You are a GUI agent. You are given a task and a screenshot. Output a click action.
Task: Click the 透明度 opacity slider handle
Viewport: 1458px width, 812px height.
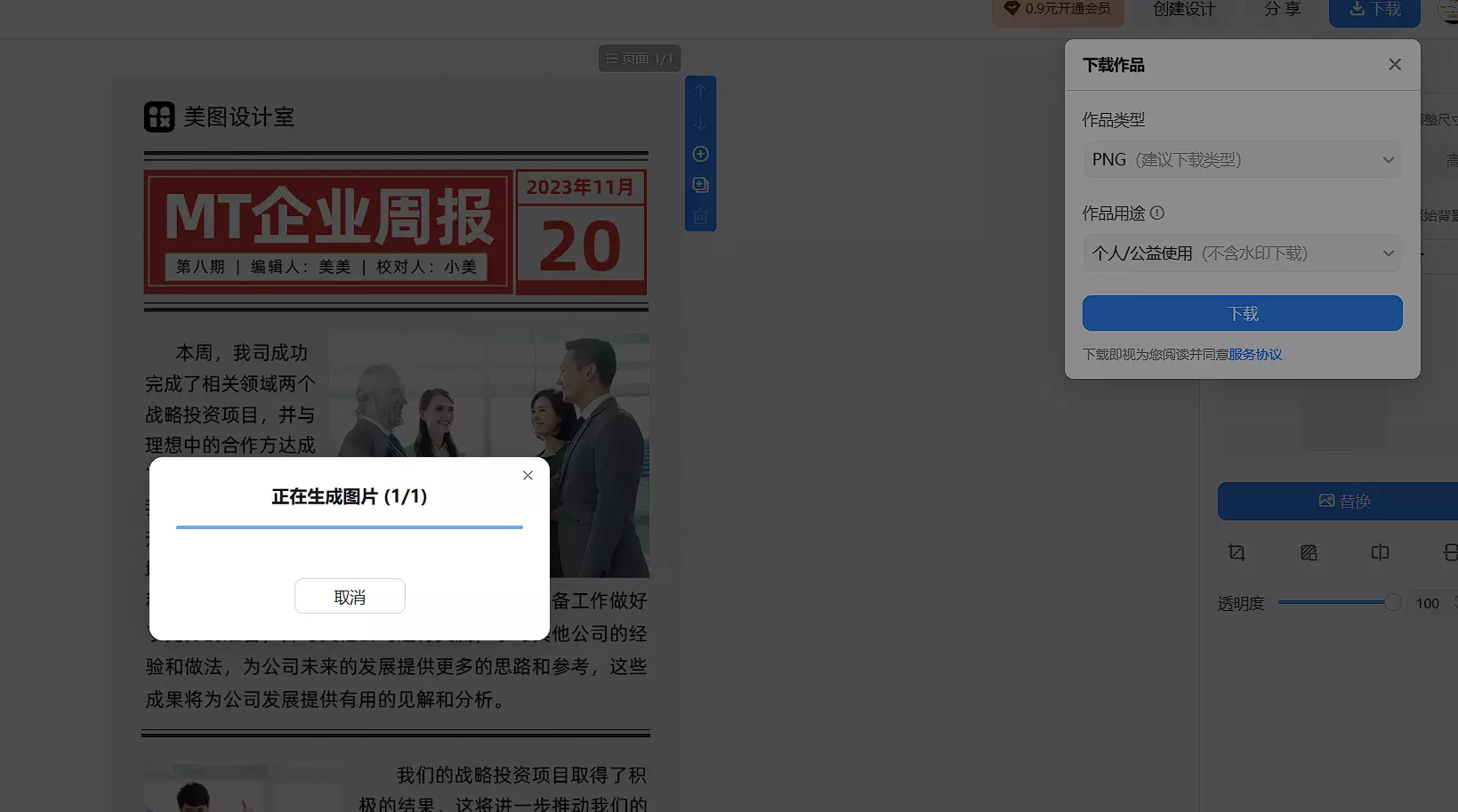click(1392, 603)
